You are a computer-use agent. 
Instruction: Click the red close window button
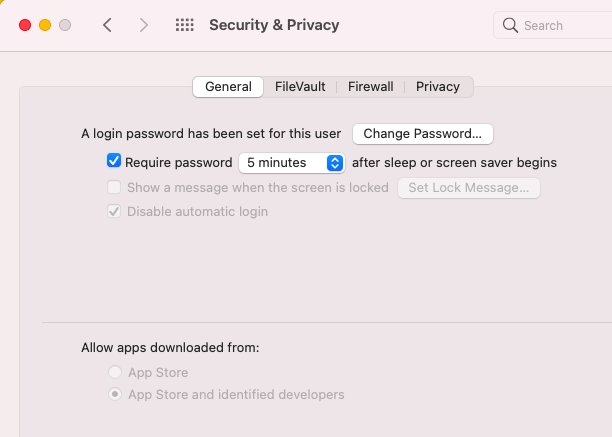(x=25, y=25)
